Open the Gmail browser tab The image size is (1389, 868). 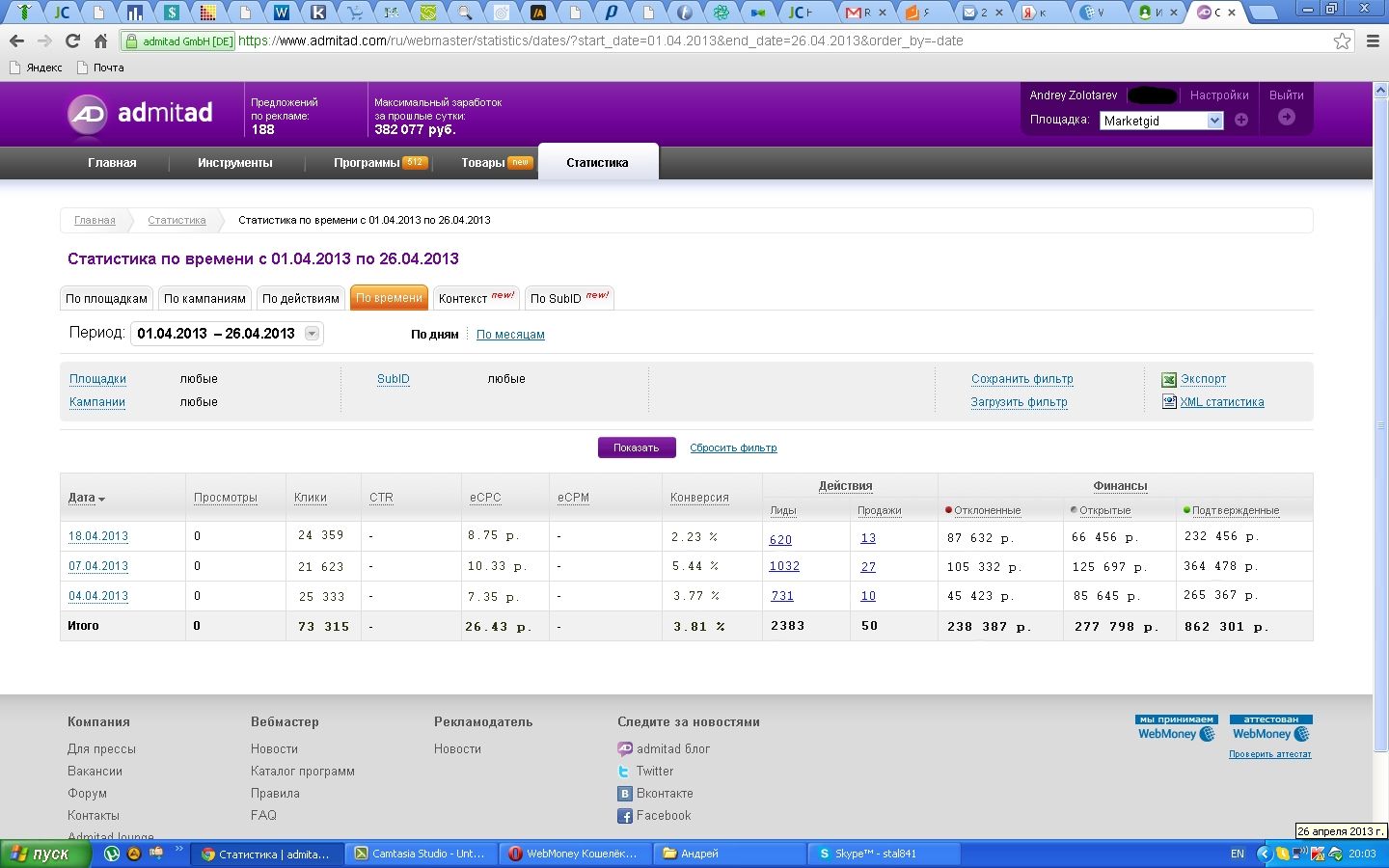pos(863,13)
